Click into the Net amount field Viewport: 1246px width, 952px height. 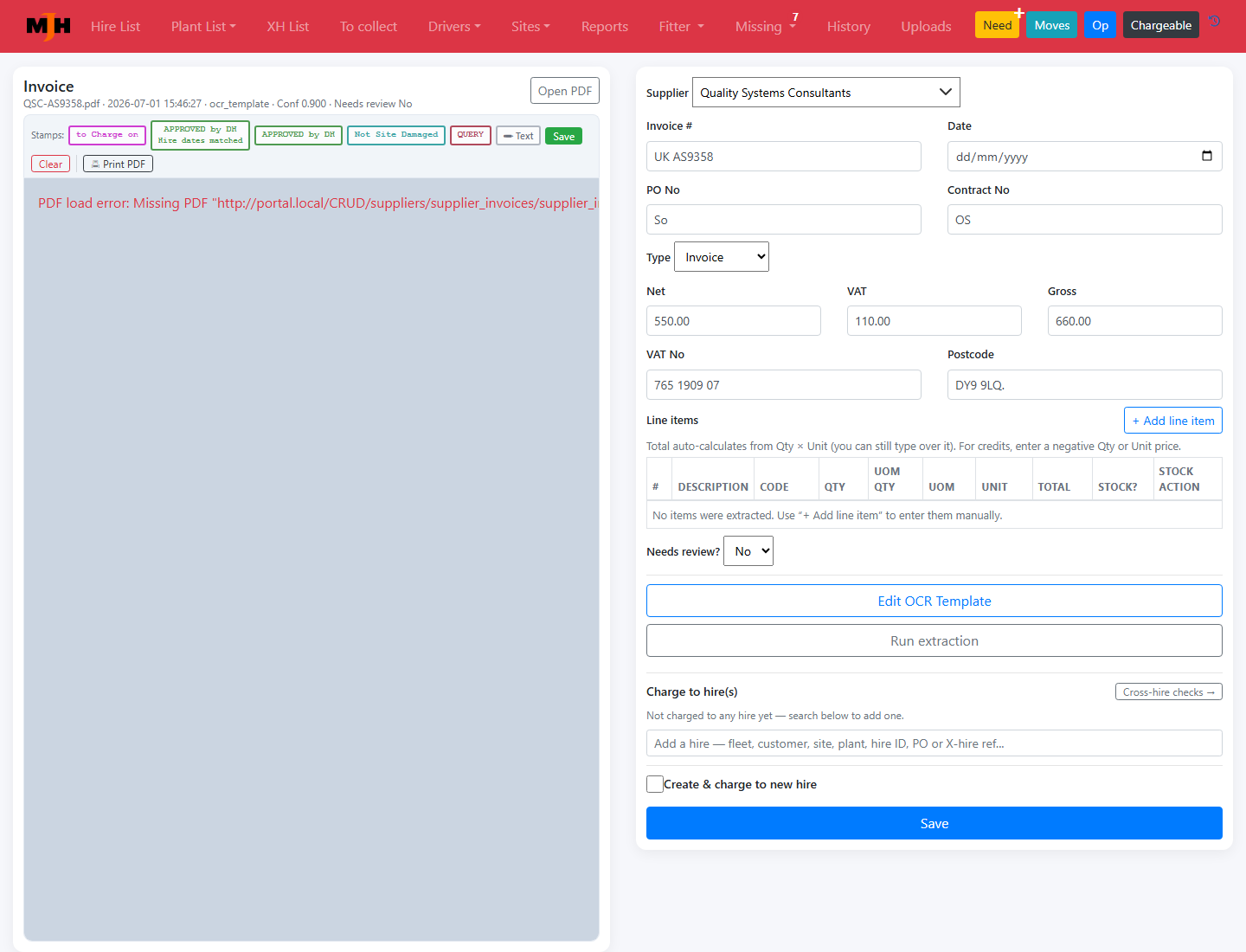(734, 321)
